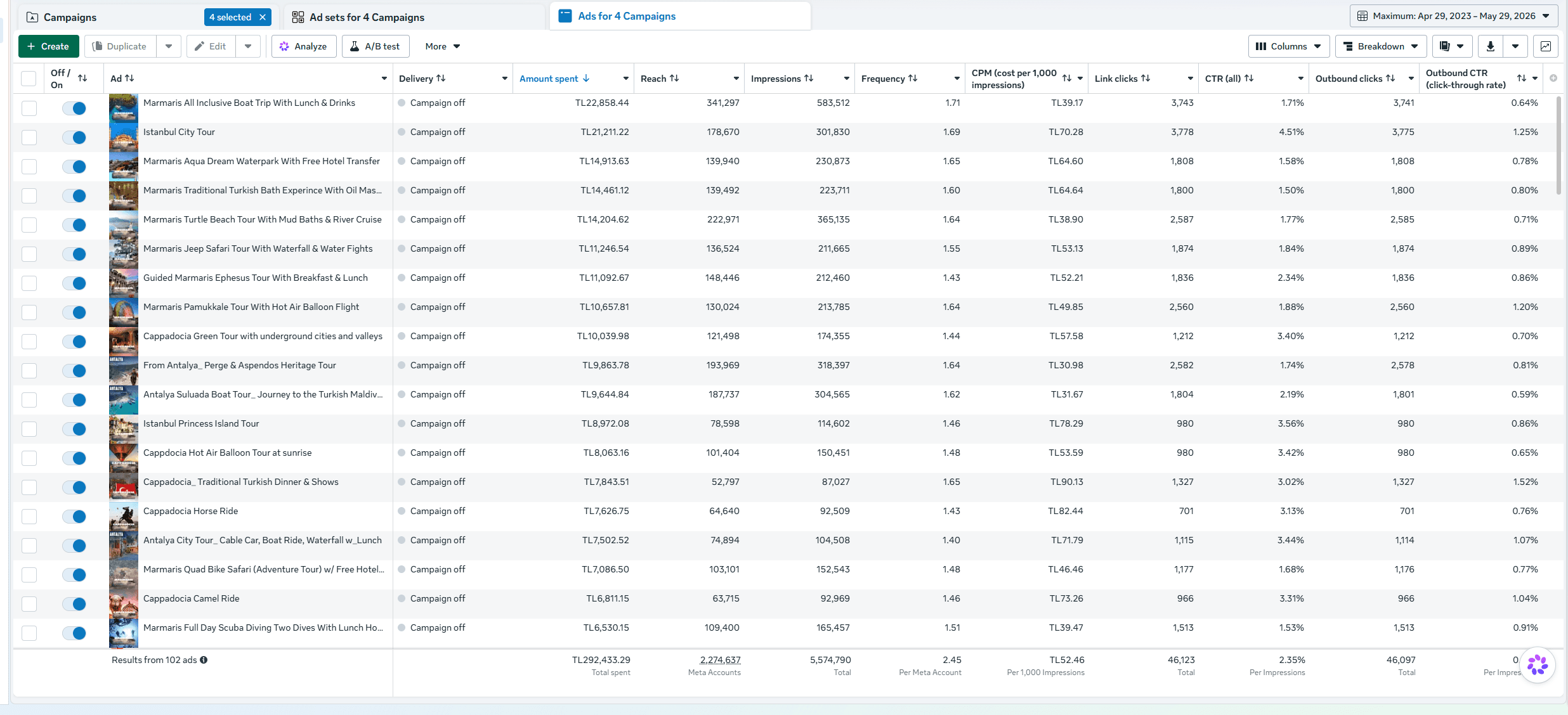
Task: Clear the 4 selected filter X
Action: tap(263, 17)
